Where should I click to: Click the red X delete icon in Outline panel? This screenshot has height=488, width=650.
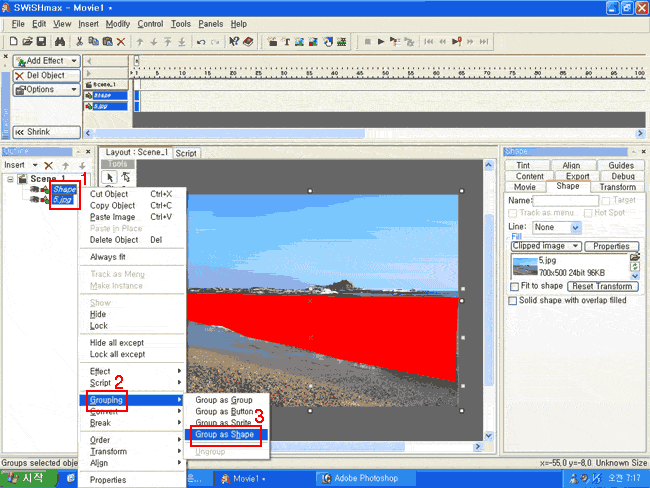[x=49, y=165]
